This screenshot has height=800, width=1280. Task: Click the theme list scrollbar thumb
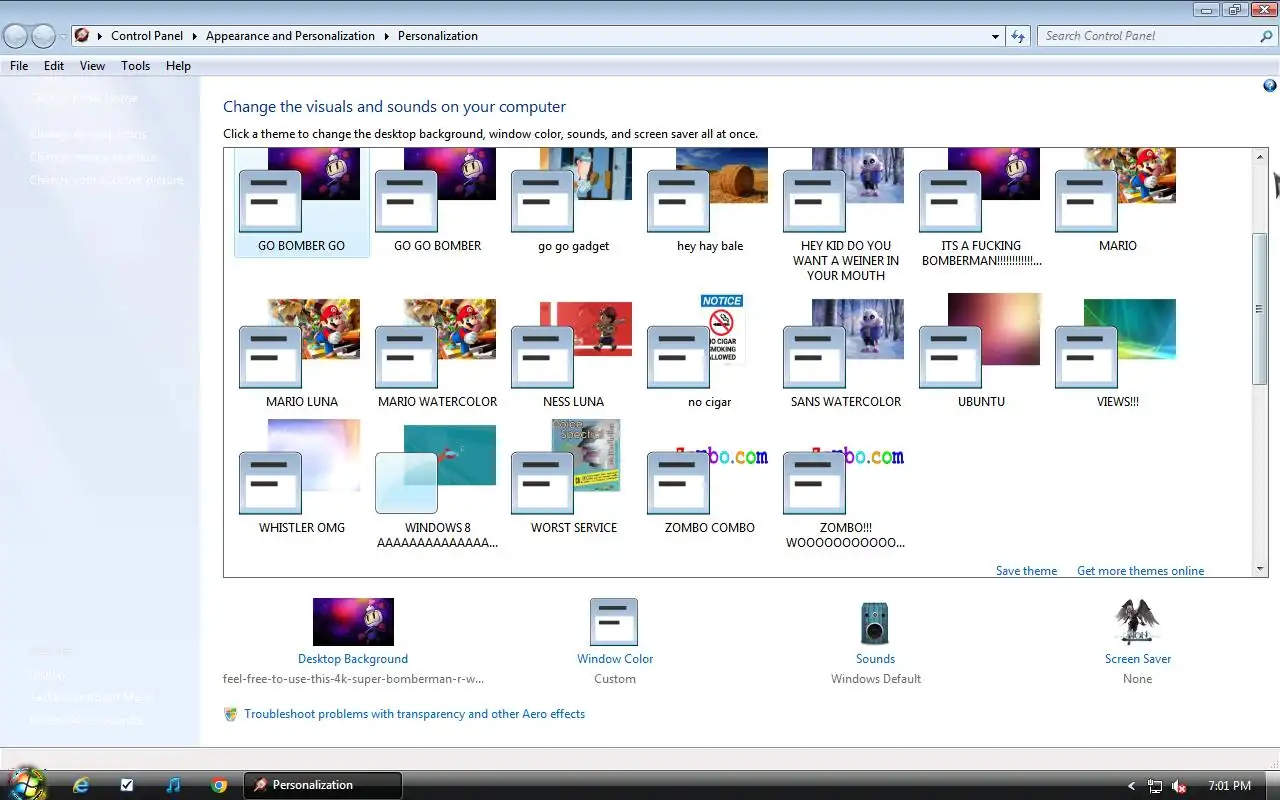(1260, 308)
